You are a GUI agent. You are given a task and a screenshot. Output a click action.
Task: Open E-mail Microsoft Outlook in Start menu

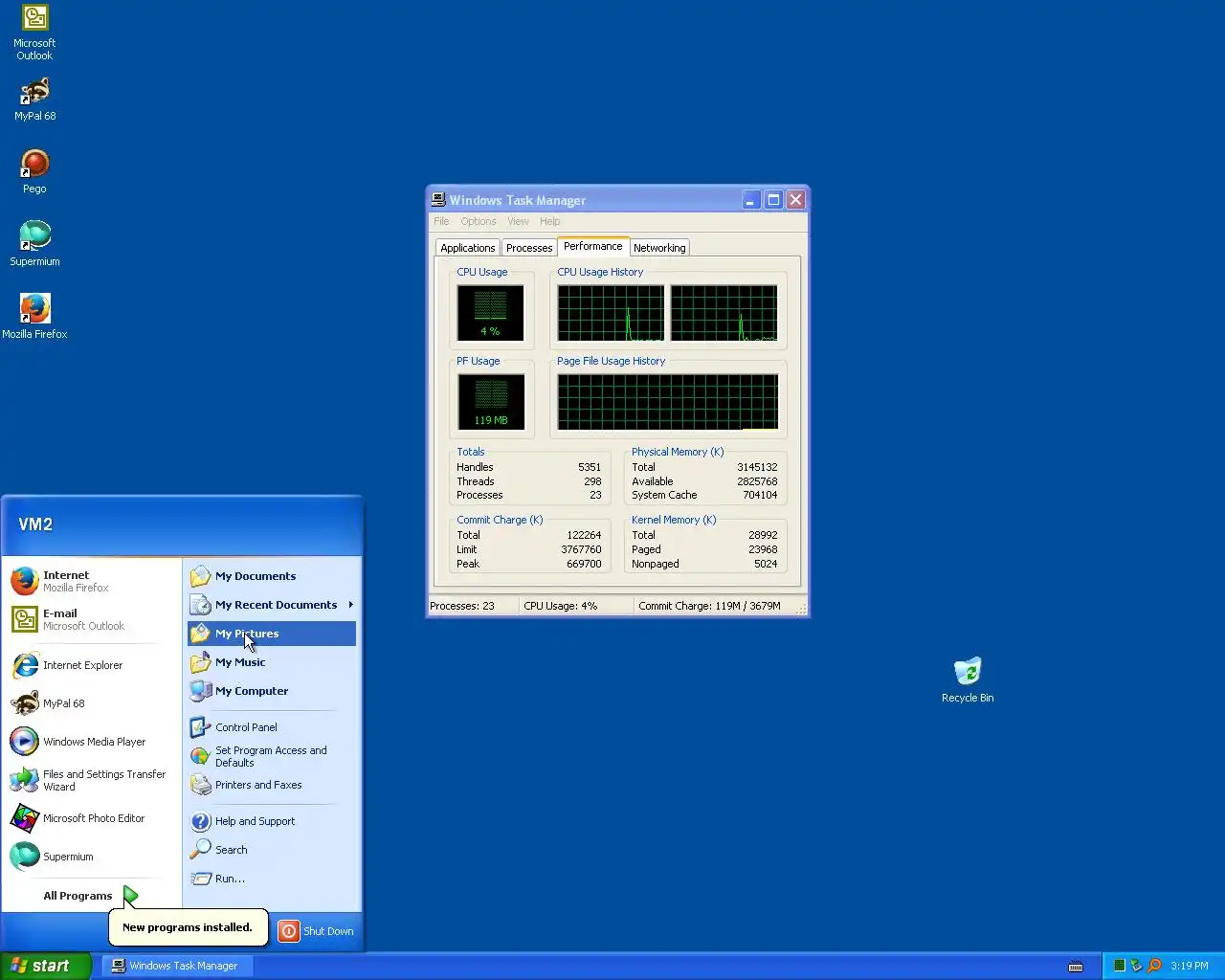coord(92,619)
